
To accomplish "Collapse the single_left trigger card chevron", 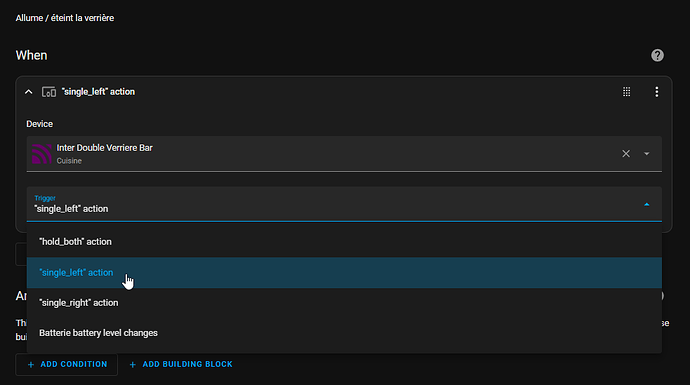I will click(x=29, y=92).
